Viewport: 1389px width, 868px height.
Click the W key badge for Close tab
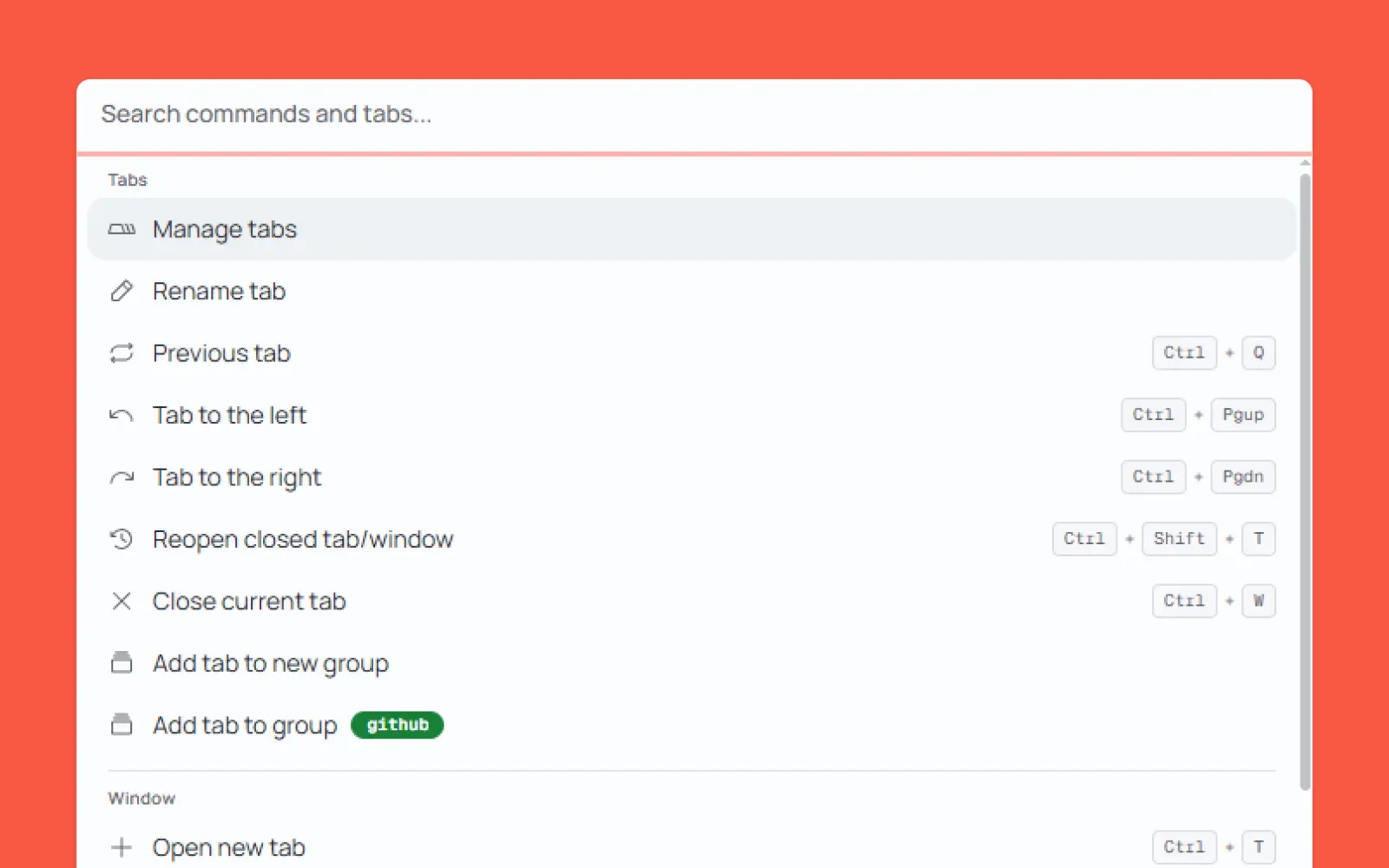pyautogui.click(x=1259, y=601)
